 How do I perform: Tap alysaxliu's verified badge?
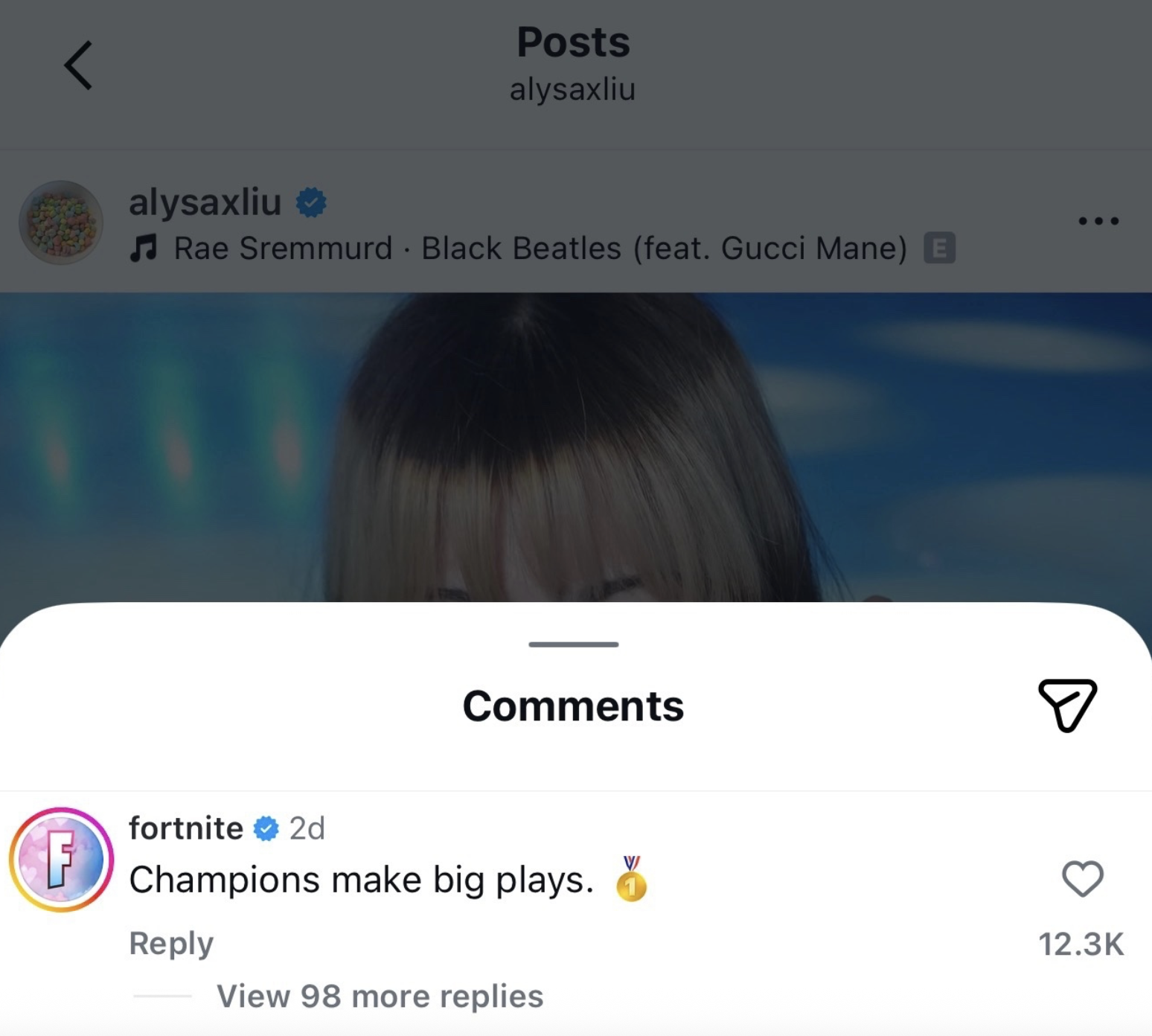[x=311, y=202]
